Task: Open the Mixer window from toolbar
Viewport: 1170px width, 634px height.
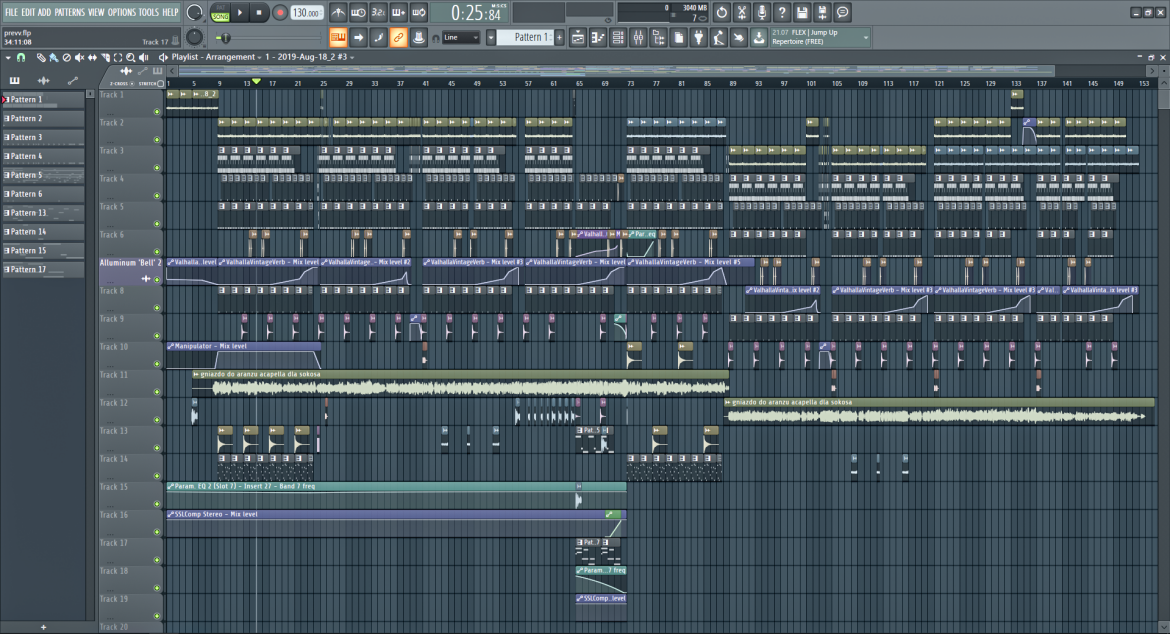Action: pos(638,38)
